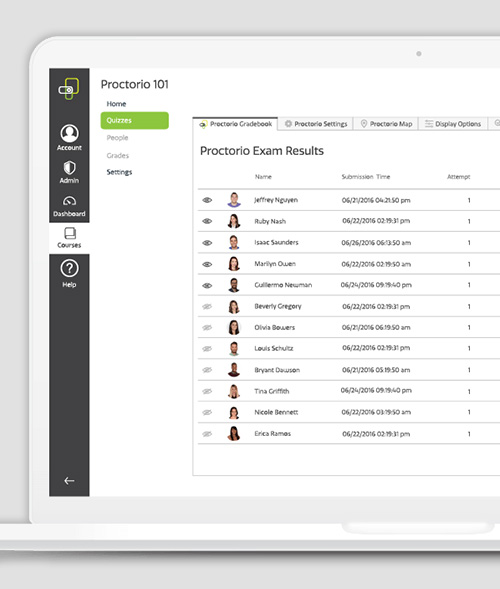Show the hidden eye for Beverly Gregory
The image size is (500, 589).
pos(207,307)
